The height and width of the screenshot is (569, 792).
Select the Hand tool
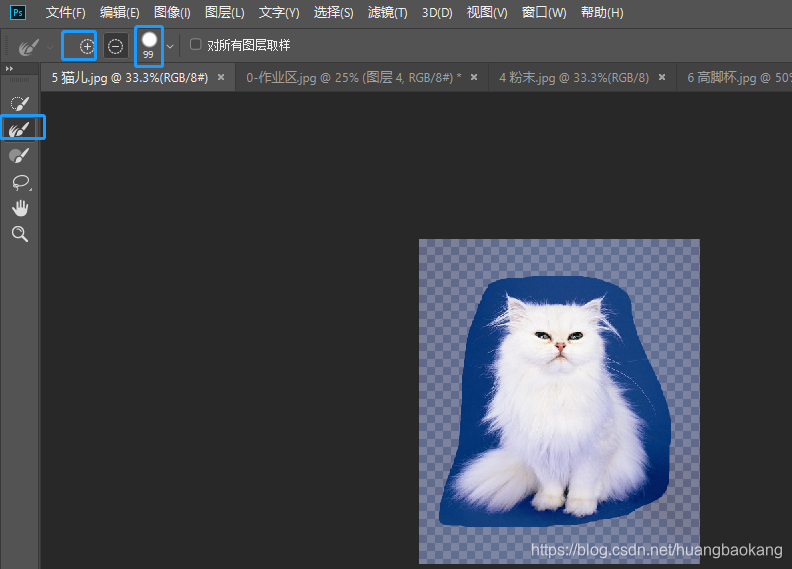(x=20, y=208)
